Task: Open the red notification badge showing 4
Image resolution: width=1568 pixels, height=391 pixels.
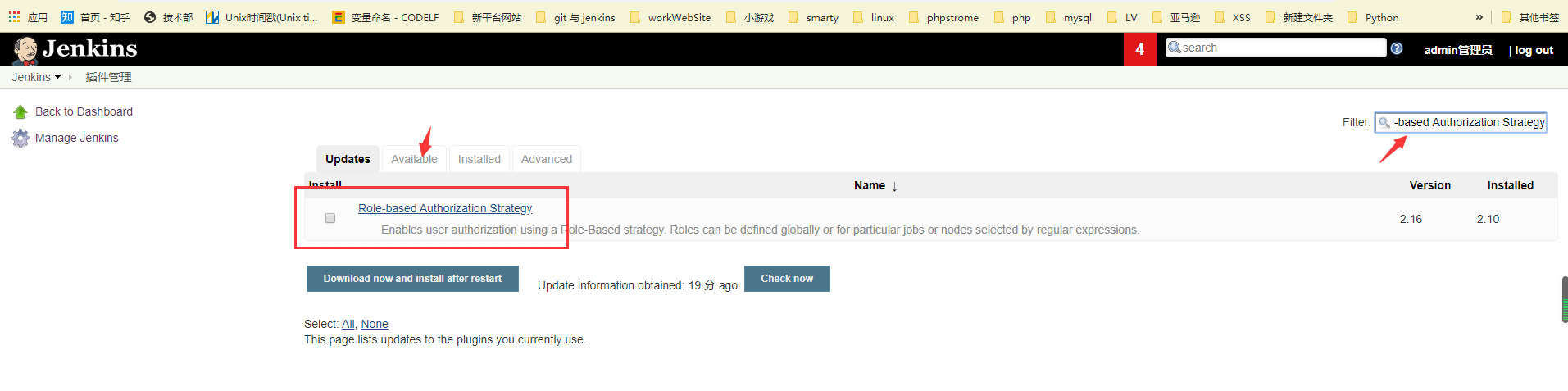Action: (1139, 49)
